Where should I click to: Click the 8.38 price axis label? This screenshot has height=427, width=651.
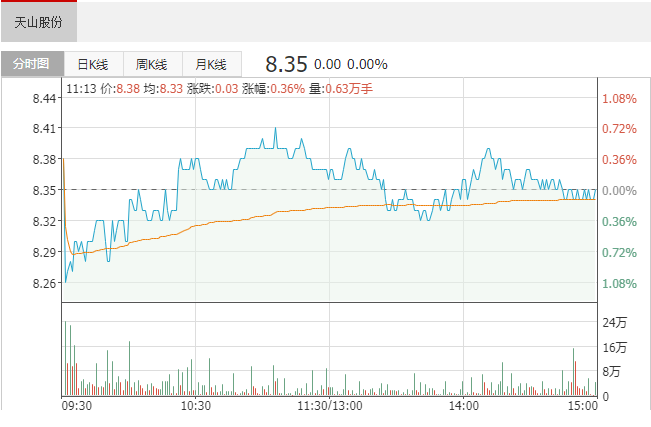44,159
